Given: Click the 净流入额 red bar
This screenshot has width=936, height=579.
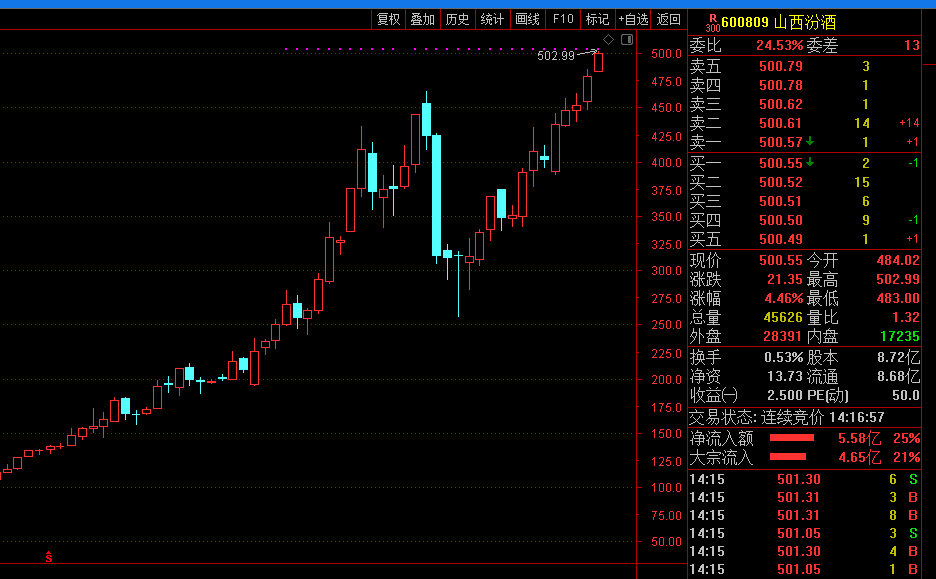Looking at the screenshot, I should pyautogui.click(x=792, y=438).
